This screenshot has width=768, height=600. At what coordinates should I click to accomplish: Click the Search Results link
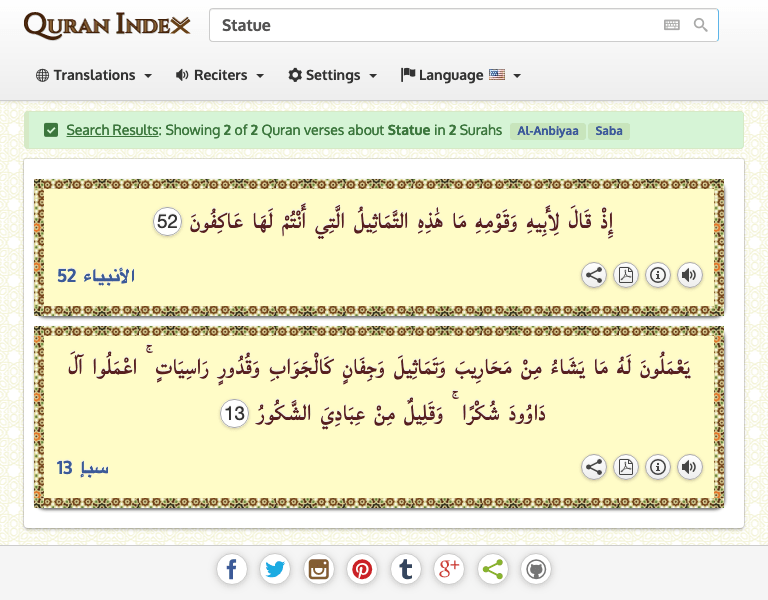click(112, 130)
